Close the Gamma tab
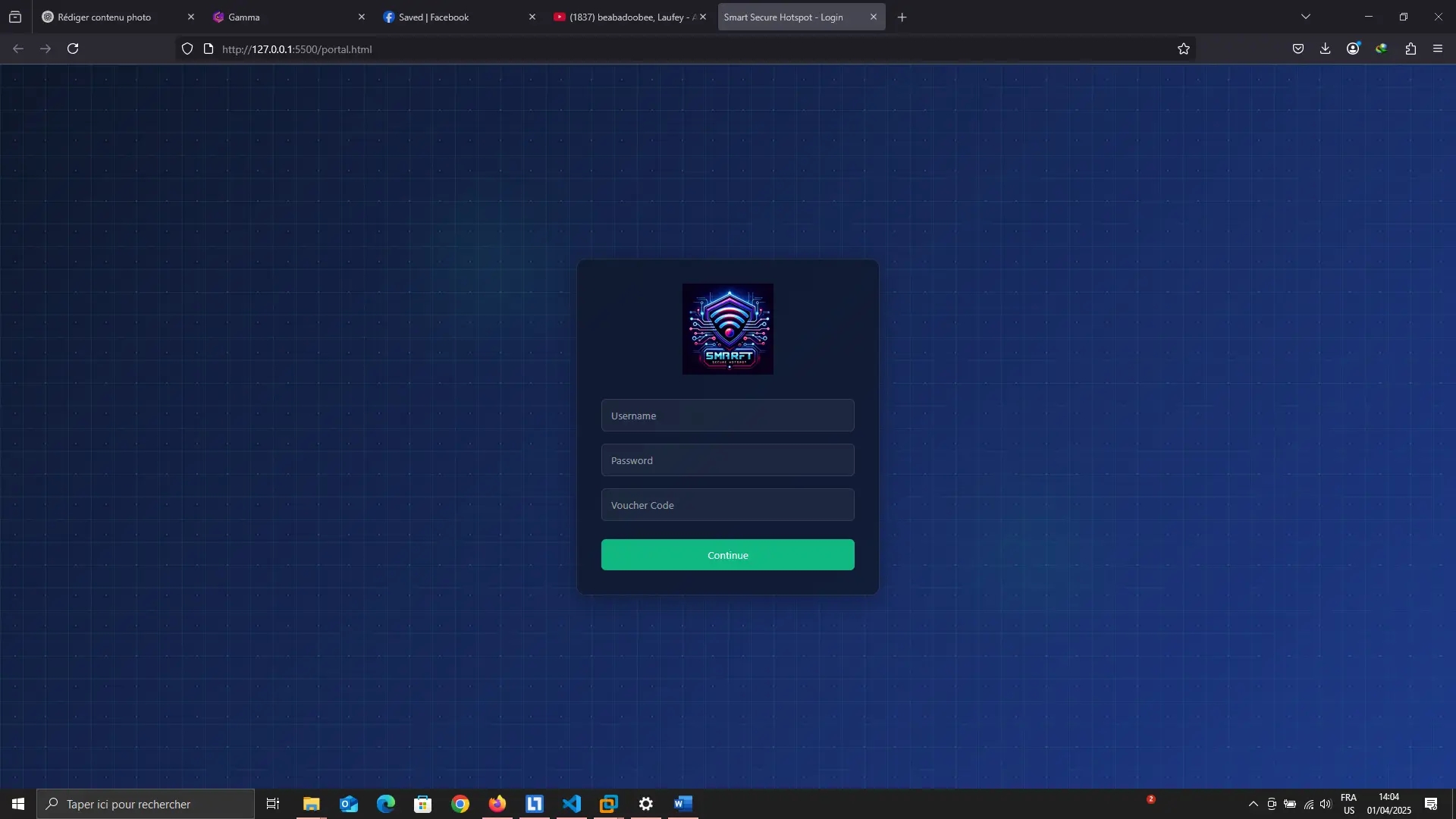 (x=362, y=17)
